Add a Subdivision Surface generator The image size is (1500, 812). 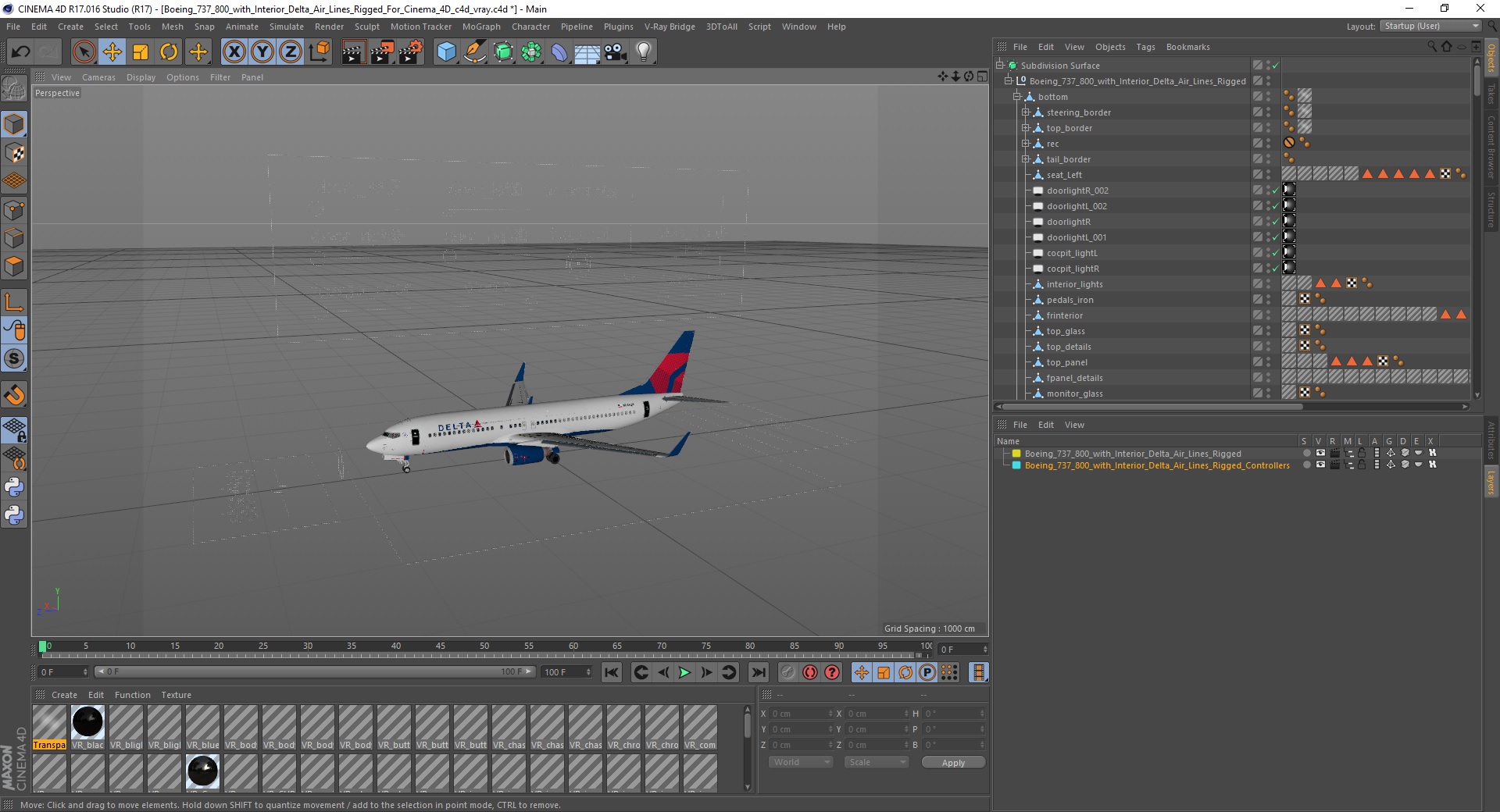point(503,52)
